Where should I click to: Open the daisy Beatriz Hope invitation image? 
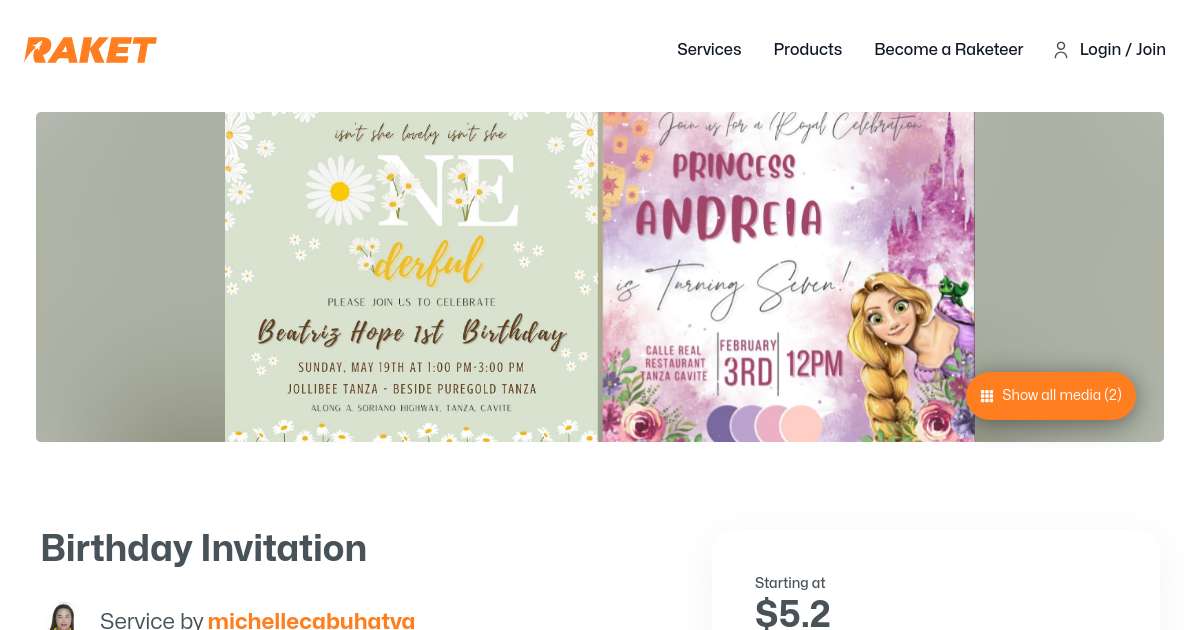(411, 277)
